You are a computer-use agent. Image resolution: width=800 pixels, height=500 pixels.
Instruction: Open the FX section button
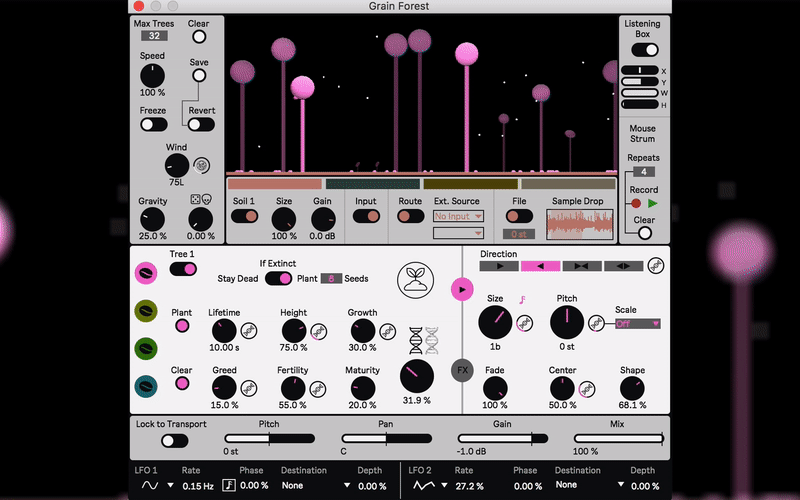pos(462,369)
